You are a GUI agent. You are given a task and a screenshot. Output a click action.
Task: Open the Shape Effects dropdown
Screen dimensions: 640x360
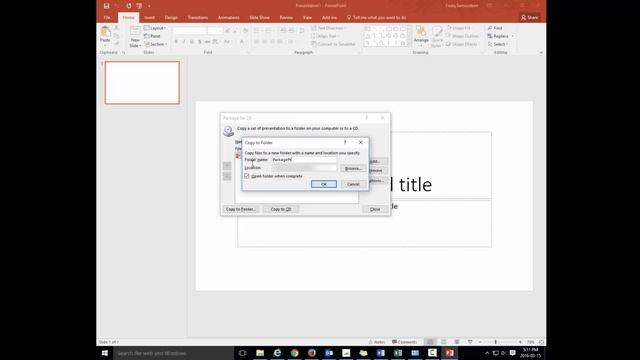(x=462, y=44)
